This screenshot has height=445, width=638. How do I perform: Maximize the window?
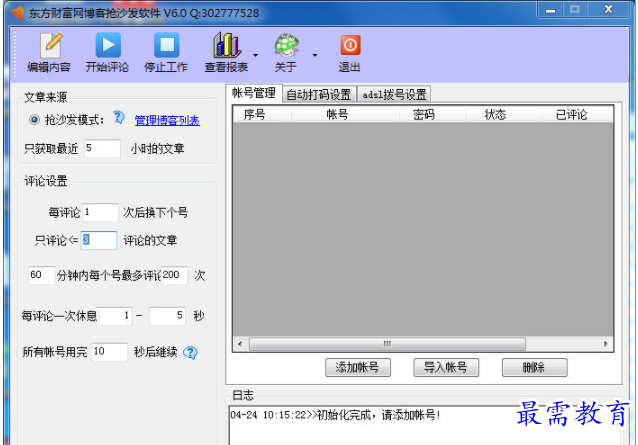[x=575, y=10]
